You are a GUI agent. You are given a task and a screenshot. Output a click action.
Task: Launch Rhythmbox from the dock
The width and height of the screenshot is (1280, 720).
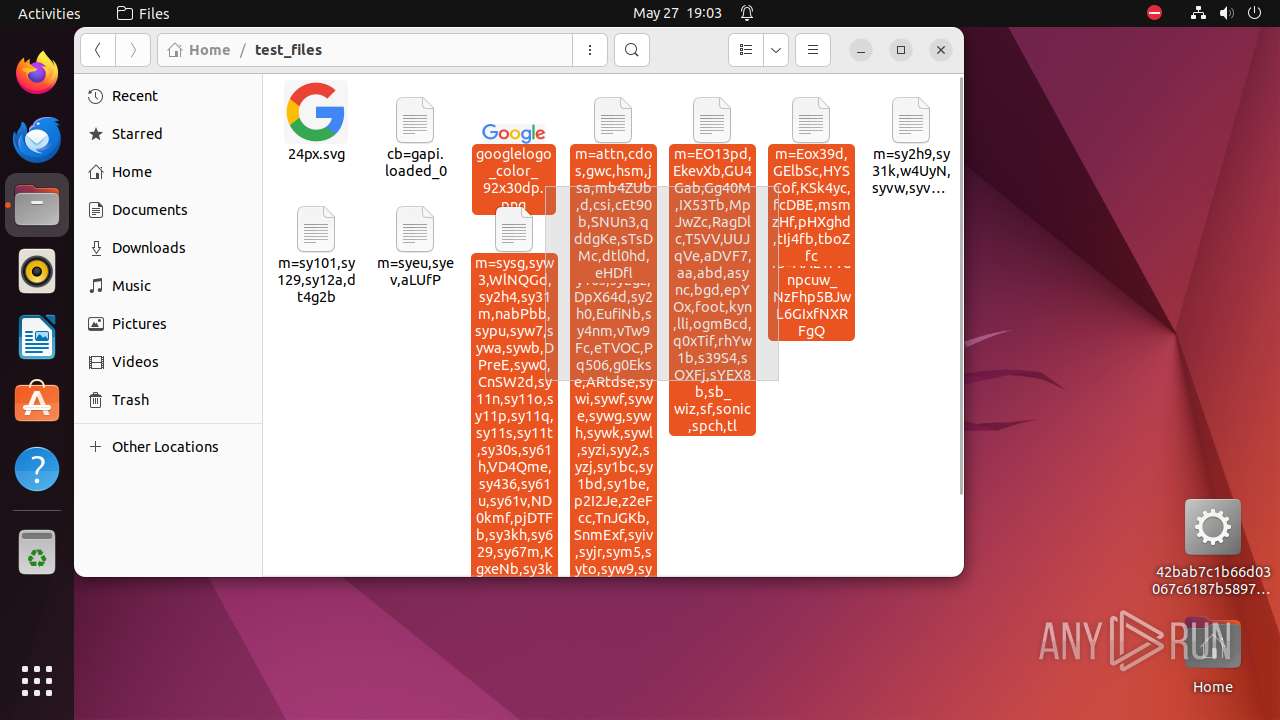click(x=37, y=271)
